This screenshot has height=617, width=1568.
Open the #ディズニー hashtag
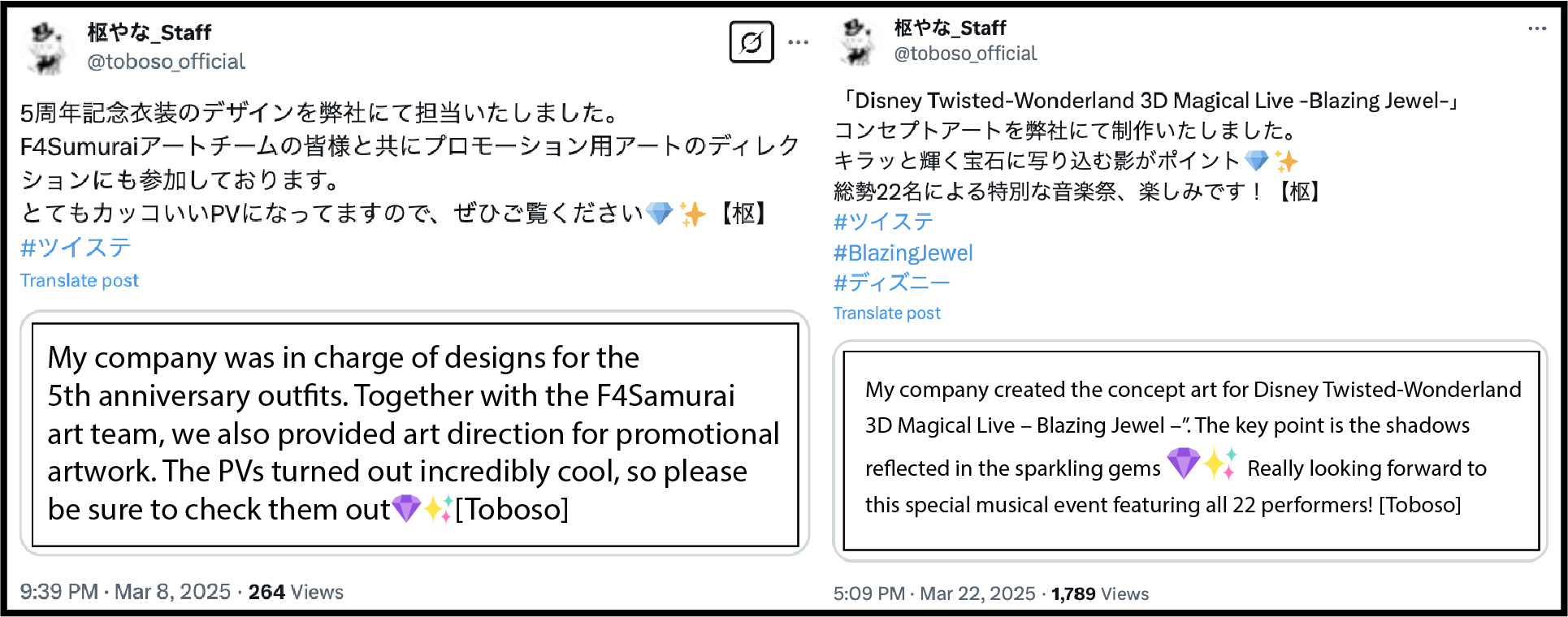[x=891, y=283]
